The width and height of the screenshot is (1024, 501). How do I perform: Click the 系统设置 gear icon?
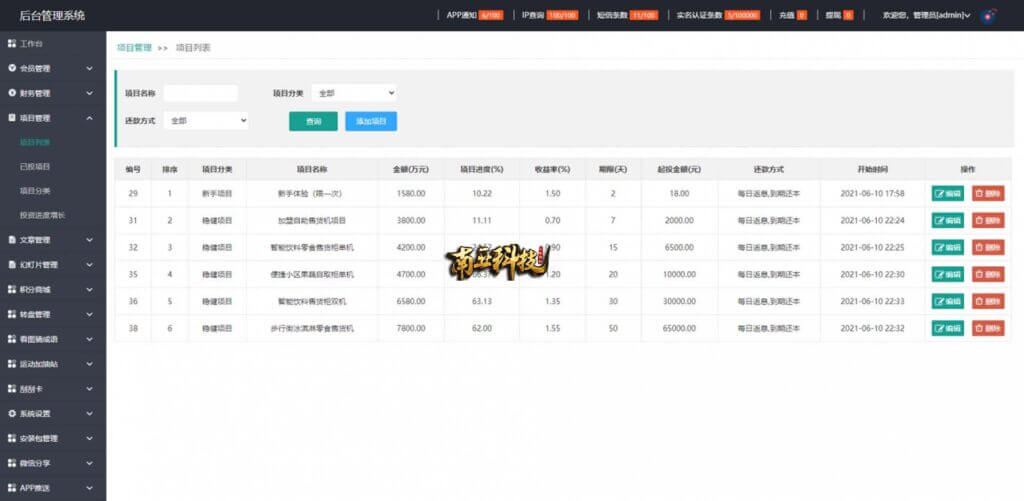[x=12, y=413]
